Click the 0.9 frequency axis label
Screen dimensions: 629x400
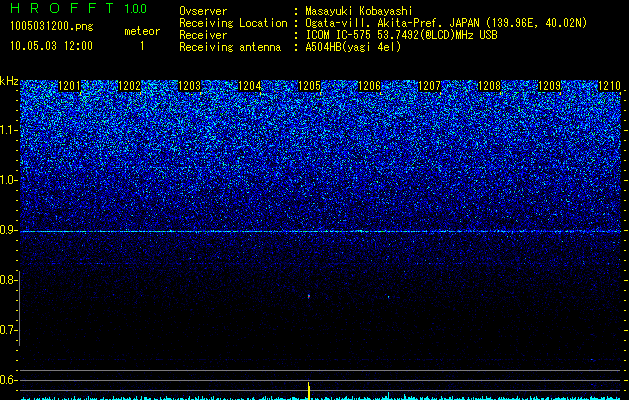click(x=8, y=230)
